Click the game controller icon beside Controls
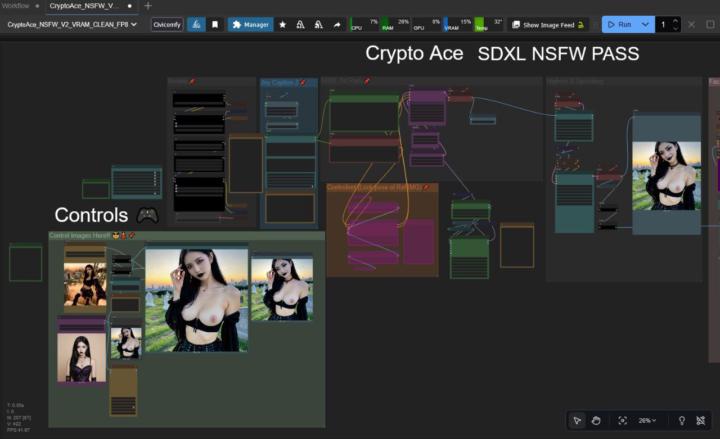This screenshot has width=720, height=439. (x=148, y=215)
